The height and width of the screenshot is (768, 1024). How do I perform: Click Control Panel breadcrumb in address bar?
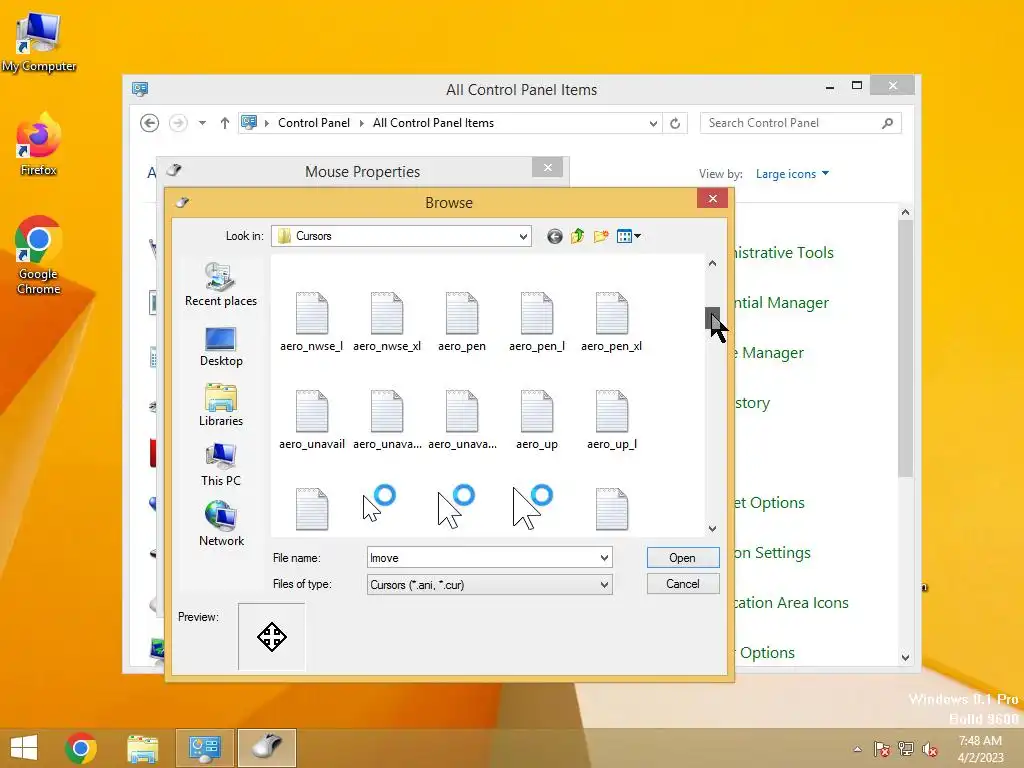tap(313, 123)
